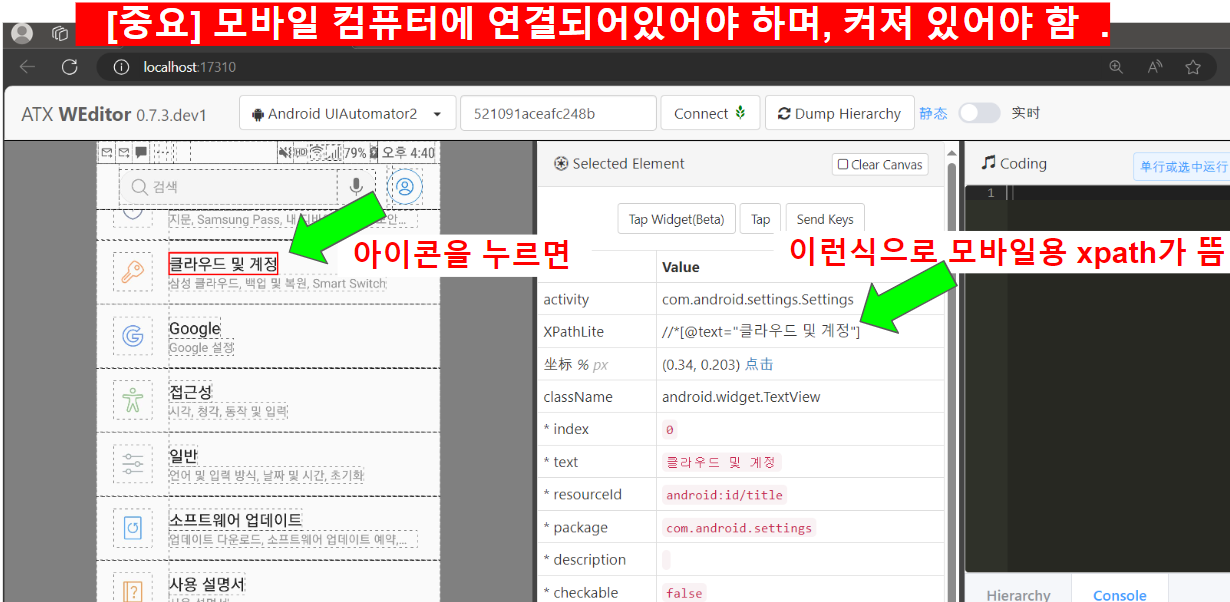Screen dimensions: 1230x602
Task: Click the search magnifier icon in phone
Action: tap(138, 187)
